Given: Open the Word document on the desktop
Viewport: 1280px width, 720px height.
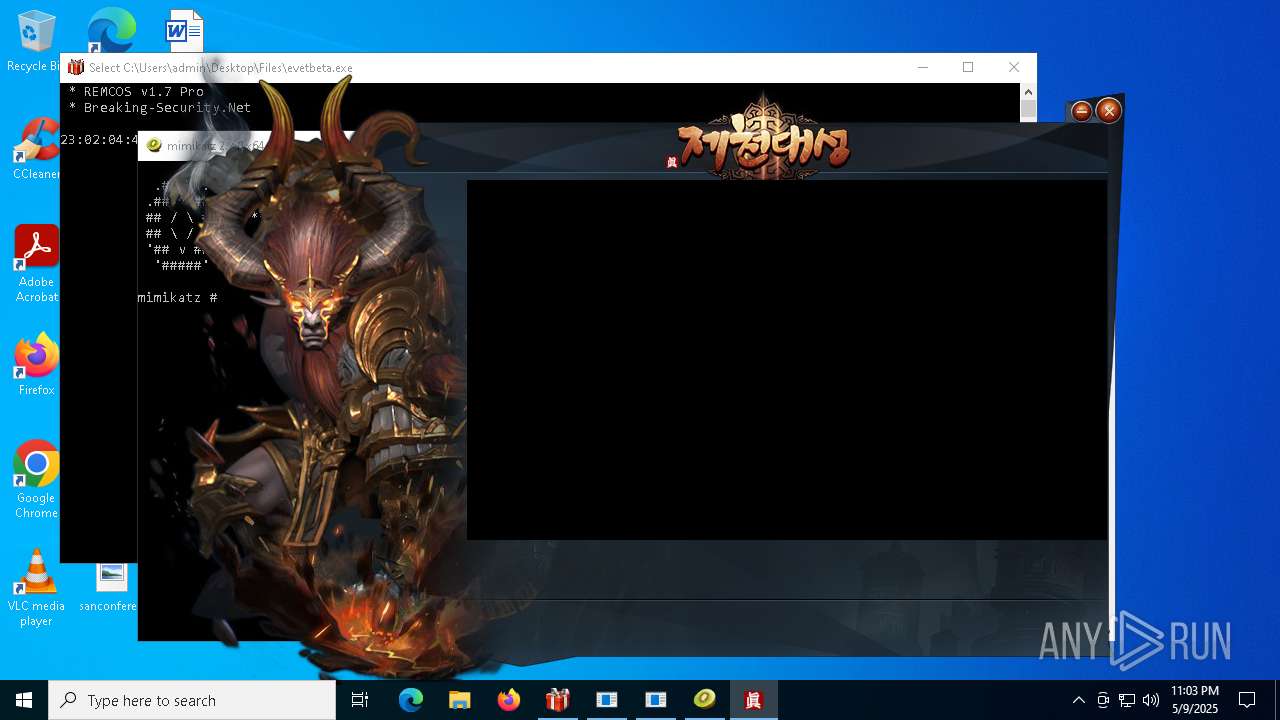Looking at the screenshot, I should pyautogui.click(x=184, y=30).
